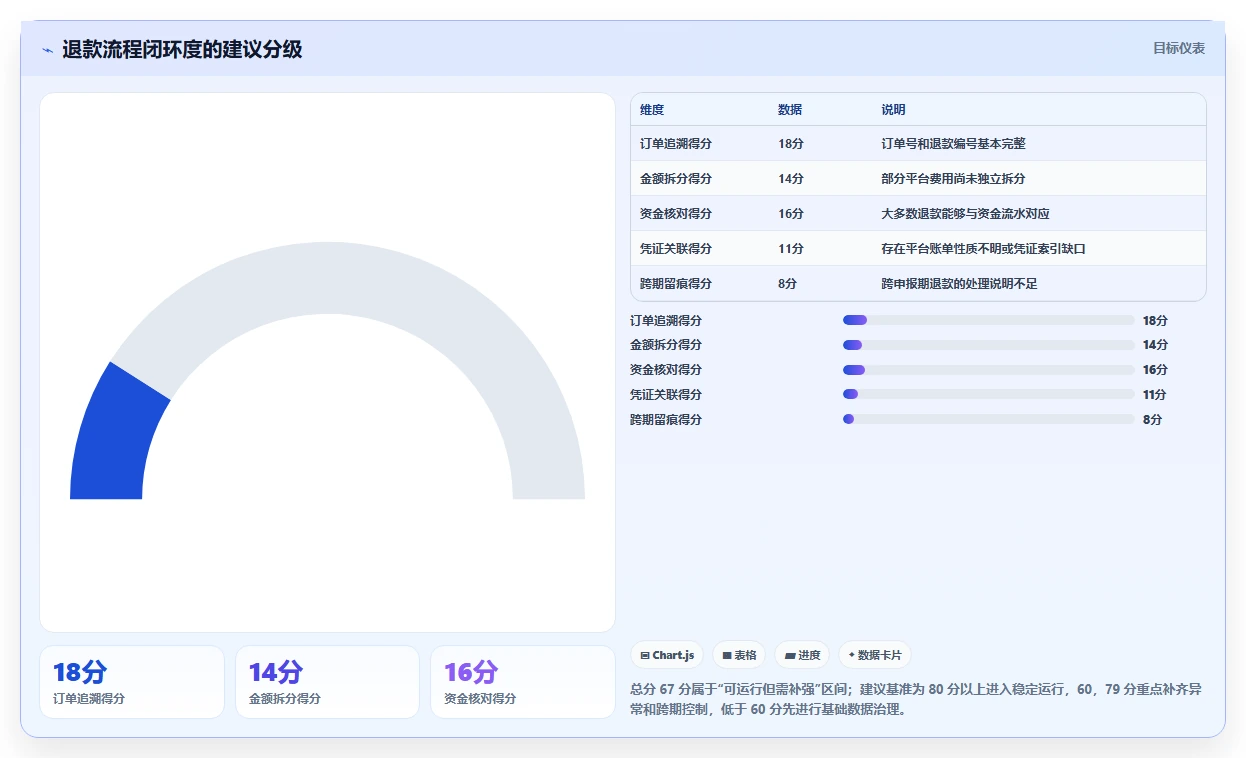The height and width of the screenshot is (758, 1246).
Task: Click the 凭证关联得分 progress bar
Action: pyautogui.click(x=988, y=394)
